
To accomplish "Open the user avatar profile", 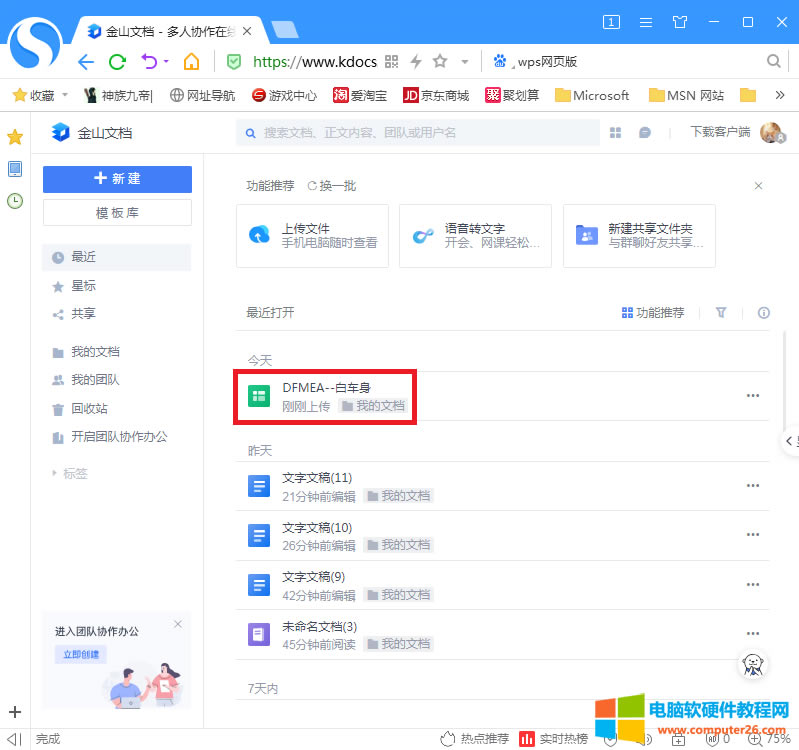I will 770,133.
